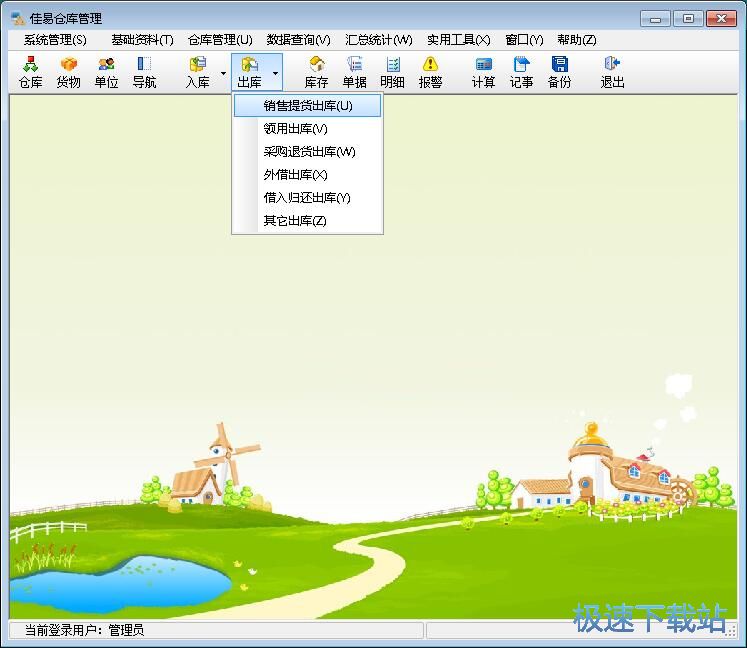Open the 仓库管理(U) menu
Viewport: 747px width, 648px height.
(220, 40)
